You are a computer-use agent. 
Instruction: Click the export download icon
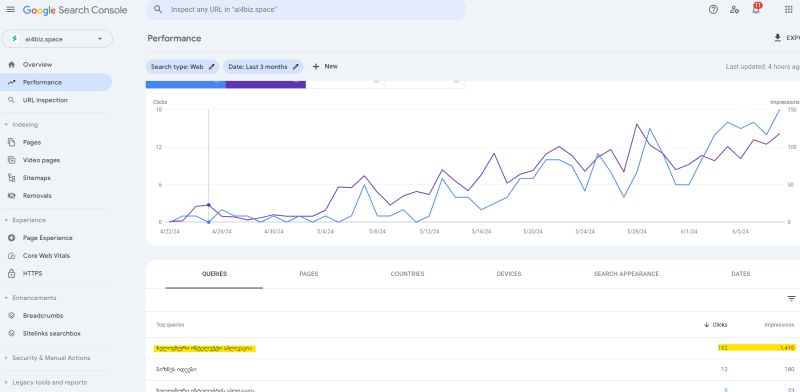778,38
